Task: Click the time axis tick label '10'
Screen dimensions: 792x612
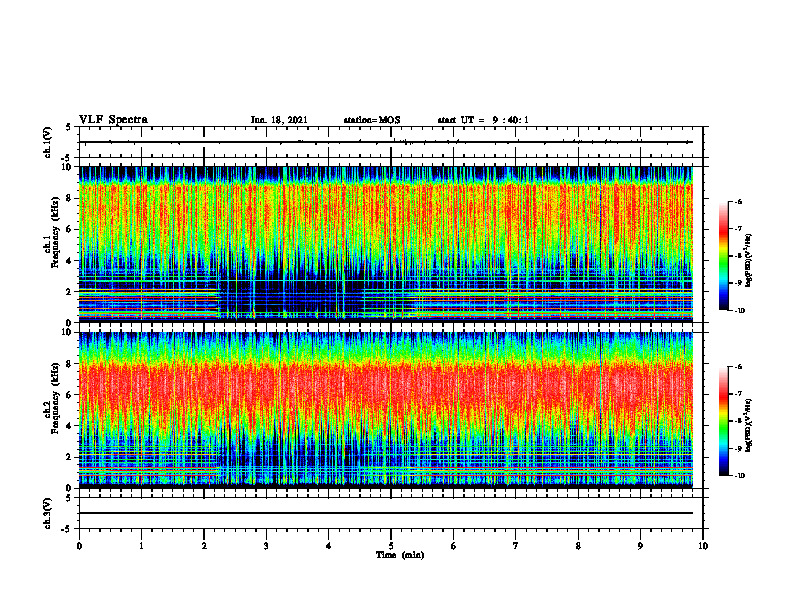Action: click(x=703, y=546)
